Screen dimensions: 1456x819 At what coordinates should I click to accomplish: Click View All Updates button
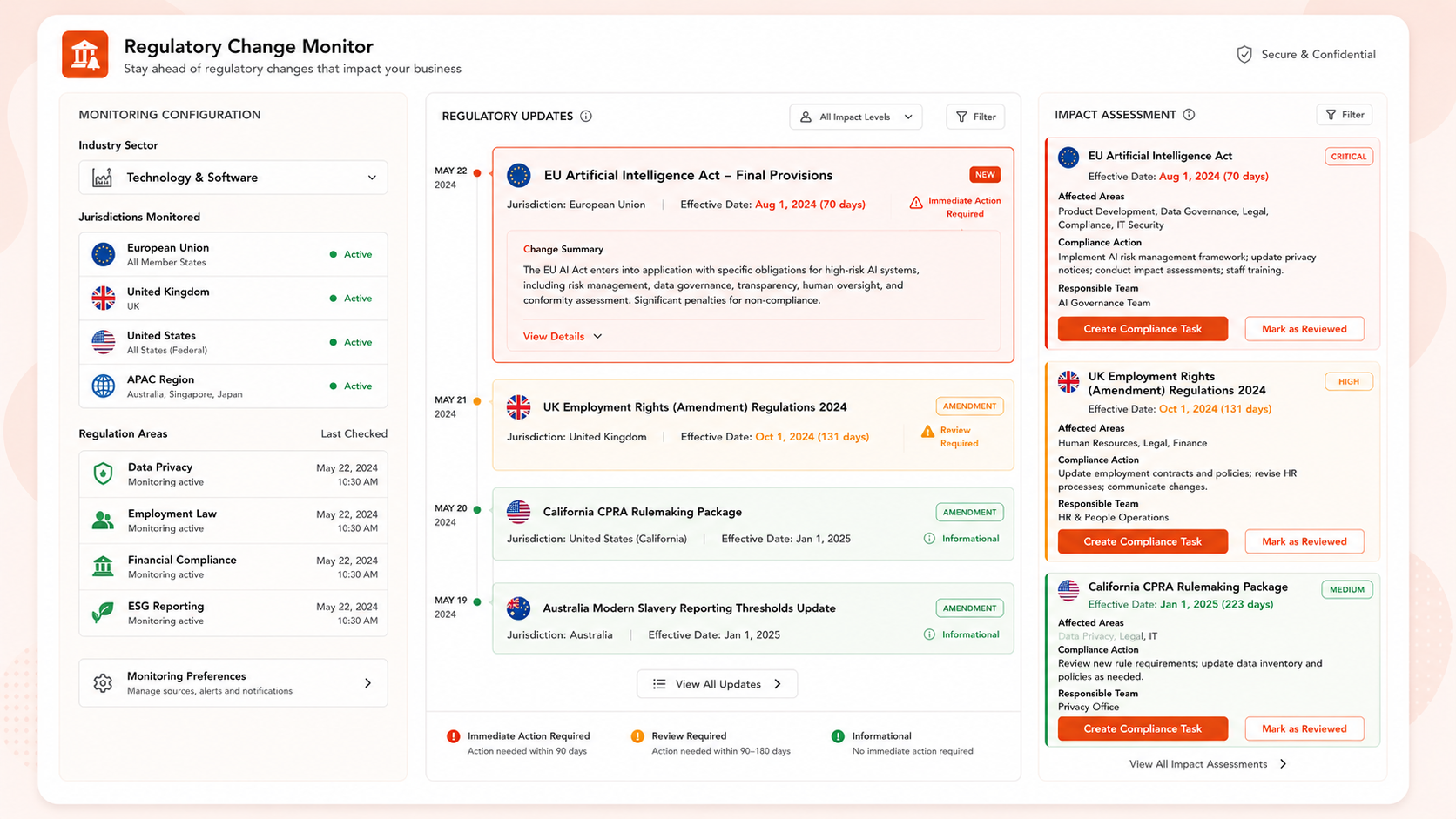click(x=717, y=684)
